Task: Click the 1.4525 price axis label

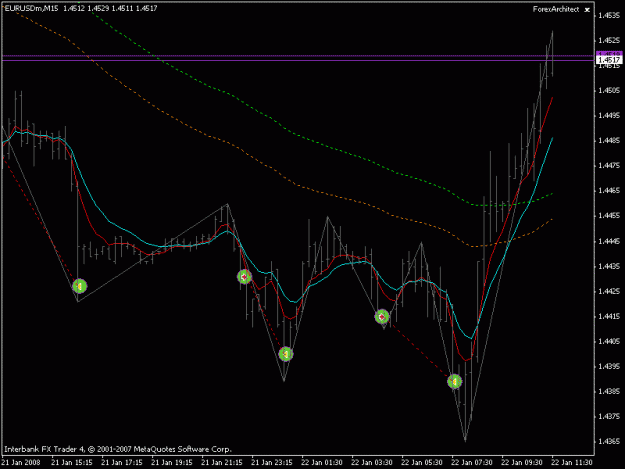Action: coord(609,41)
